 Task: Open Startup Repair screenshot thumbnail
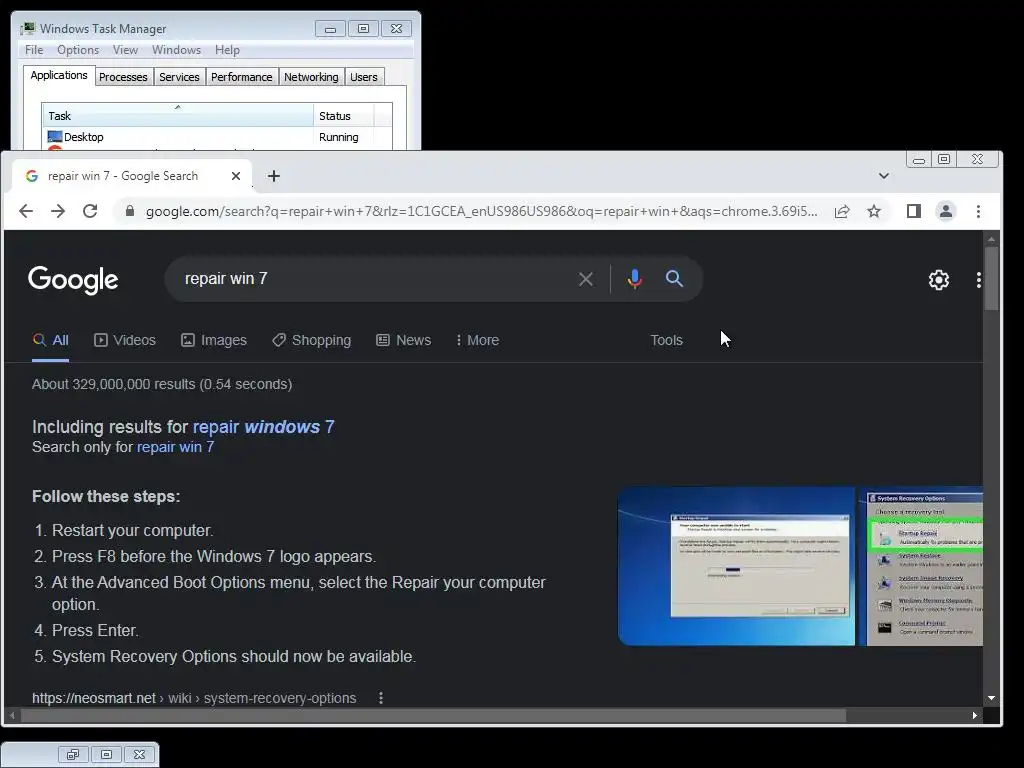(x=736, y=566)
